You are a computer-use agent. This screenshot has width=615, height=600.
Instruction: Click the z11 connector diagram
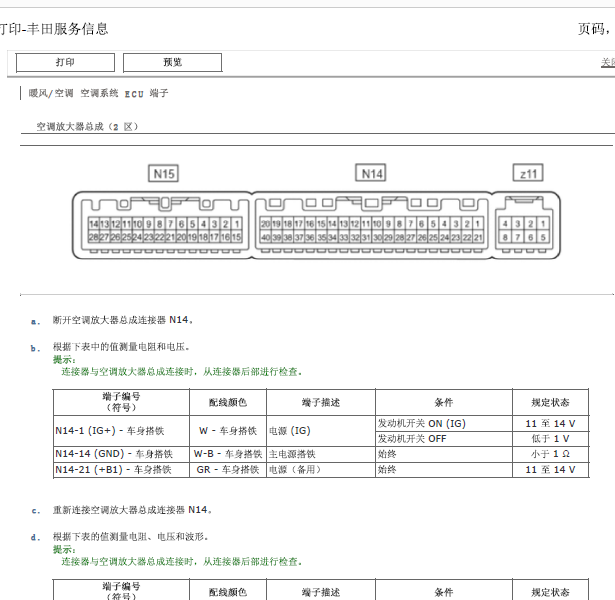point(526,225)
